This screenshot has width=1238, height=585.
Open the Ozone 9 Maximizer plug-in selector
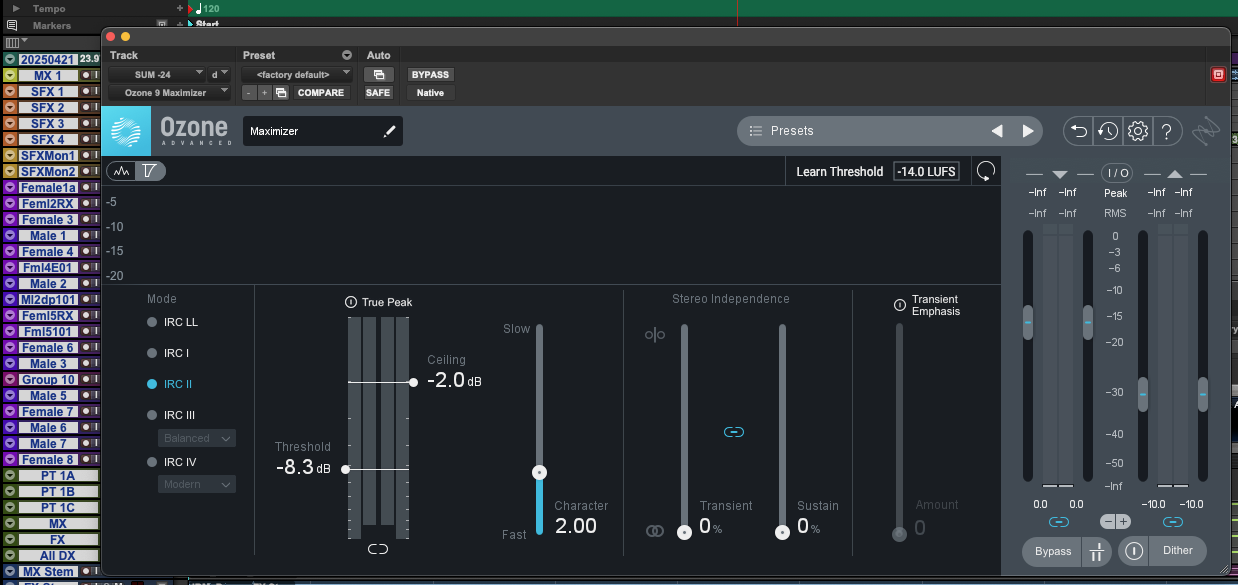pyautogui.click(x=169, y=92)
